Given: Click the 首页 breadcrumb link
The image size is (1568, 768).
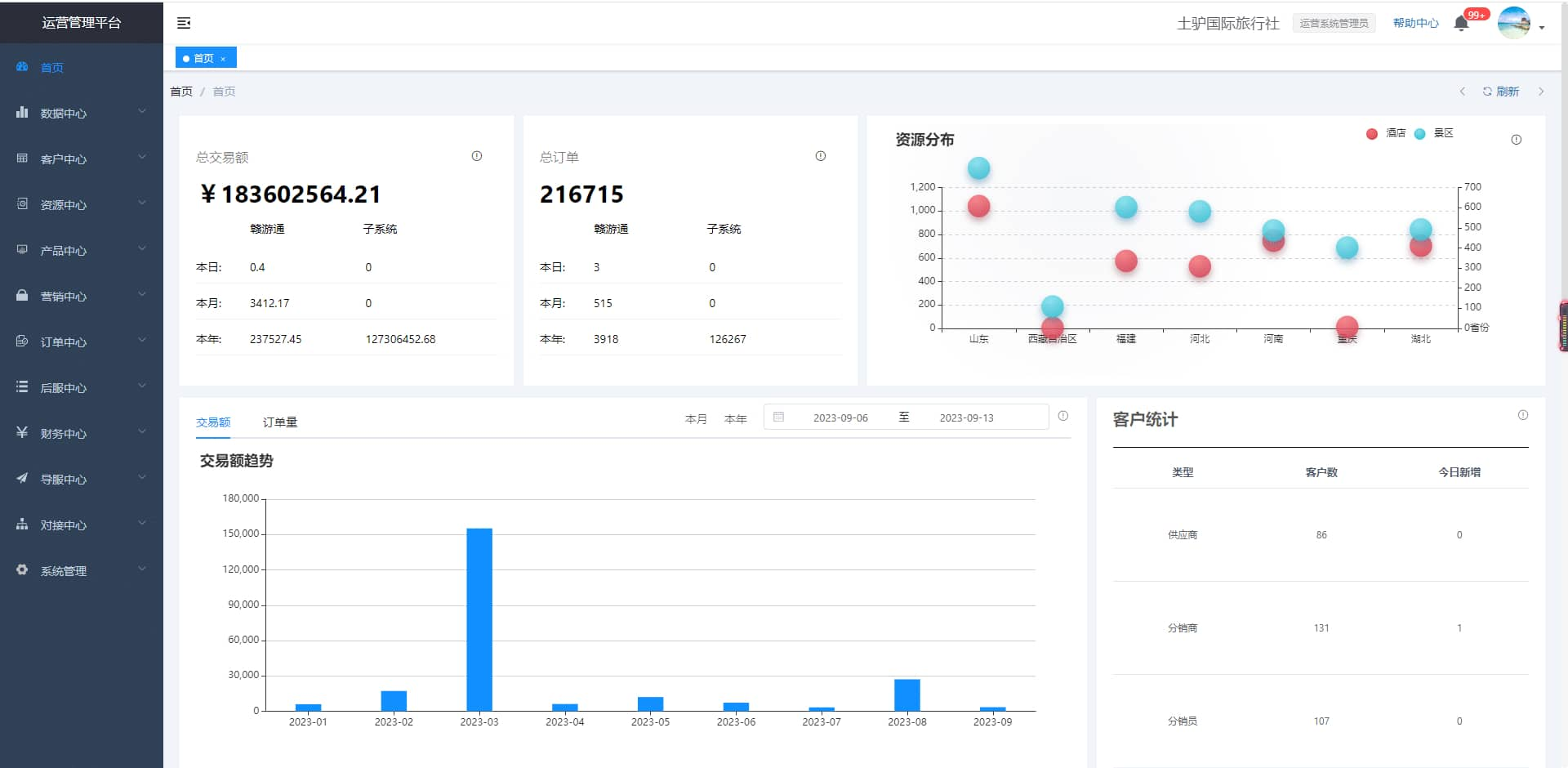Looking at the screenshot, I should click(181, 92).
